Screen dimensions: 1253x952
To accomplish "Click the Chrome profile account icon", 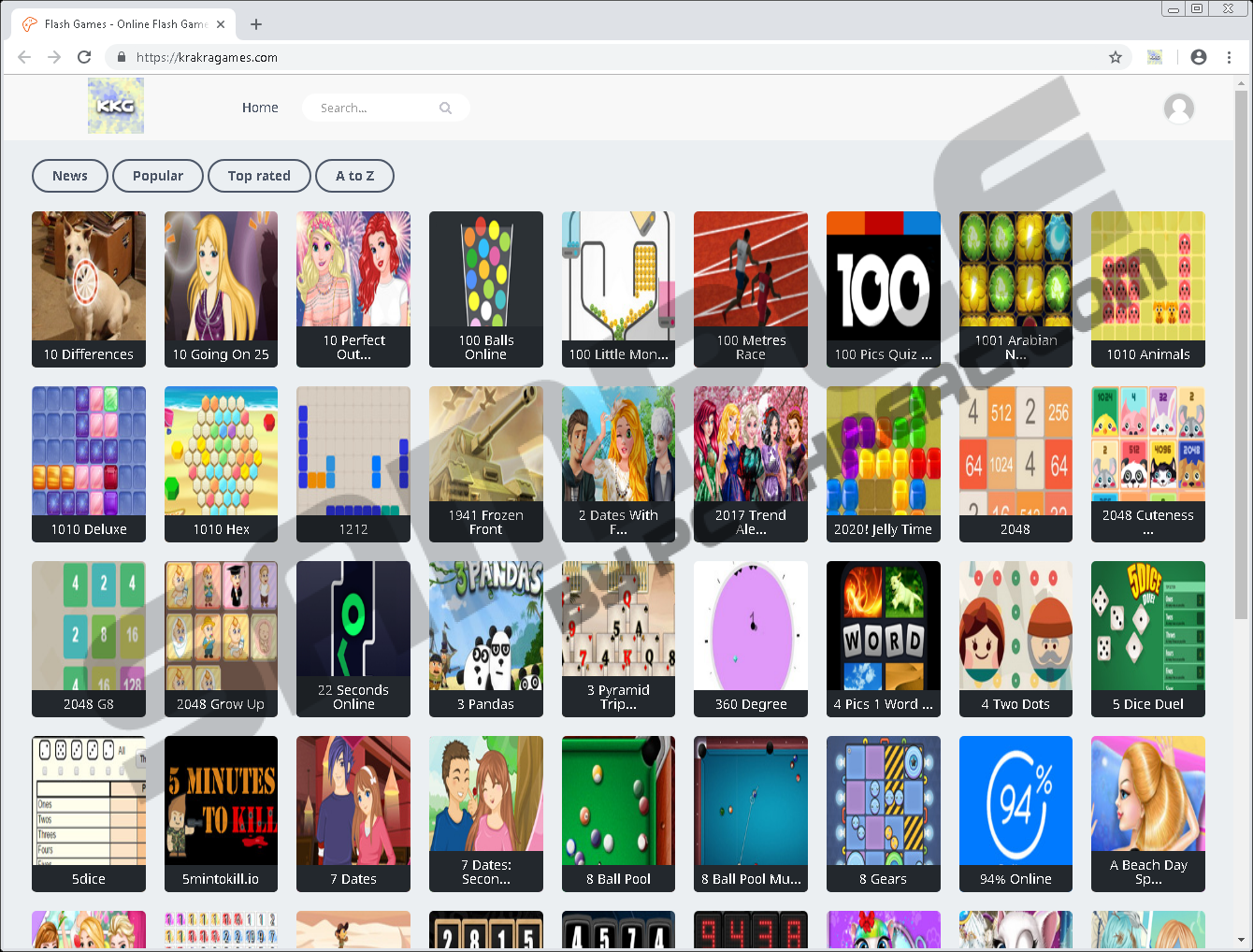I will 1198,57.
